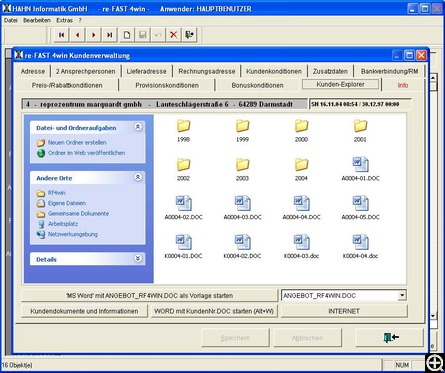Select Word file A0004-02.DOC
The width and height of the screenshot is (445, 373).
(x=183, y=208)
